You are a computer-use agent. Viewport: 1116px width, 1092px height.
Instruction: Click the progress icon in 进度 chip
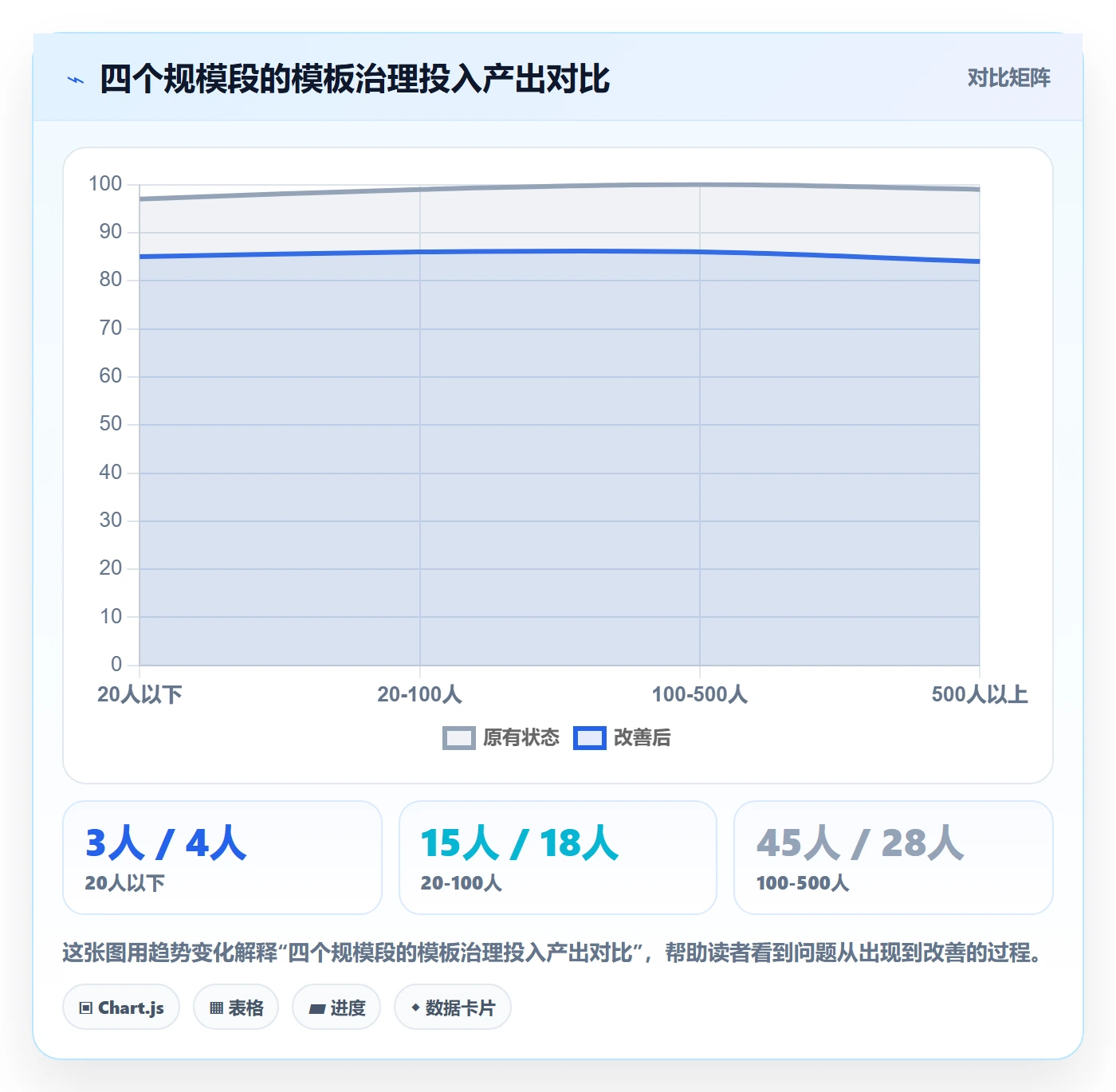pos(317,1009)
